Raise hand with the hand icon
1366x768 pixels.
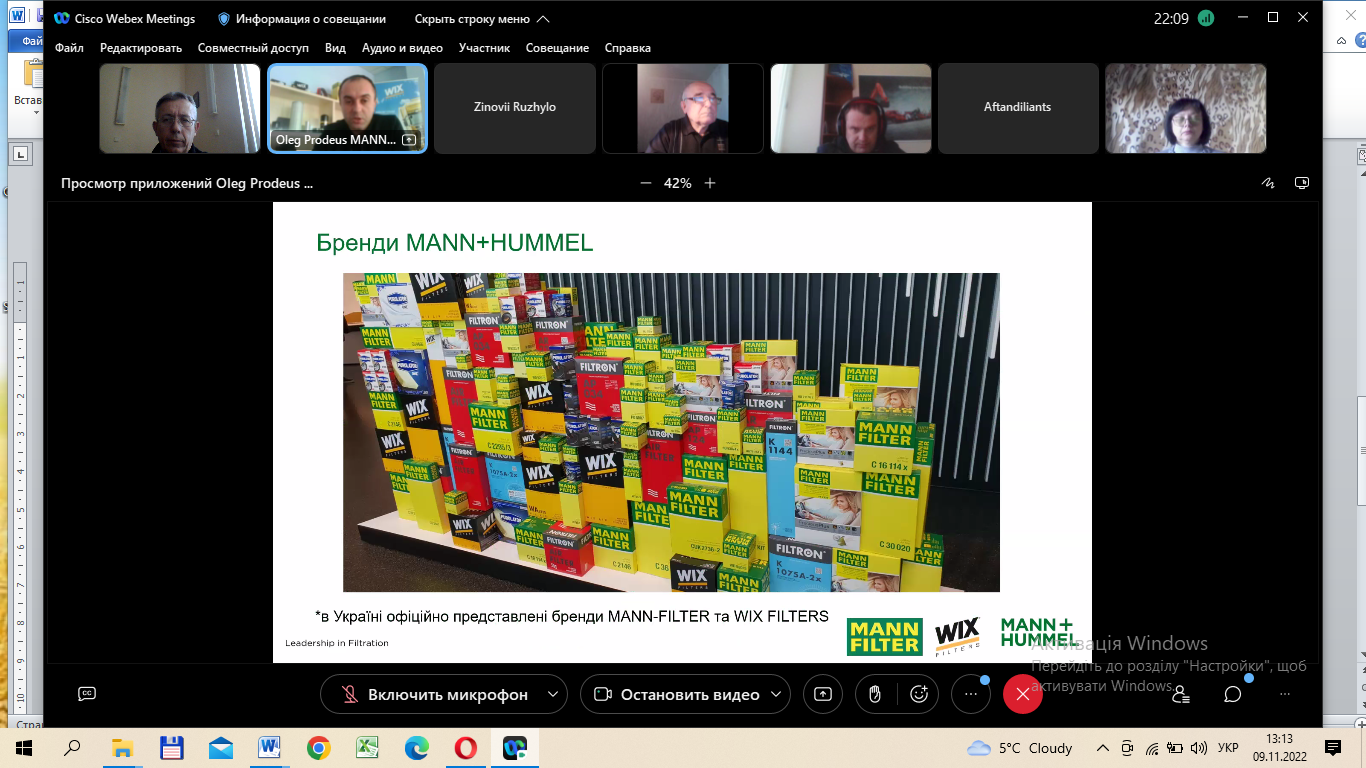(875, 695)
